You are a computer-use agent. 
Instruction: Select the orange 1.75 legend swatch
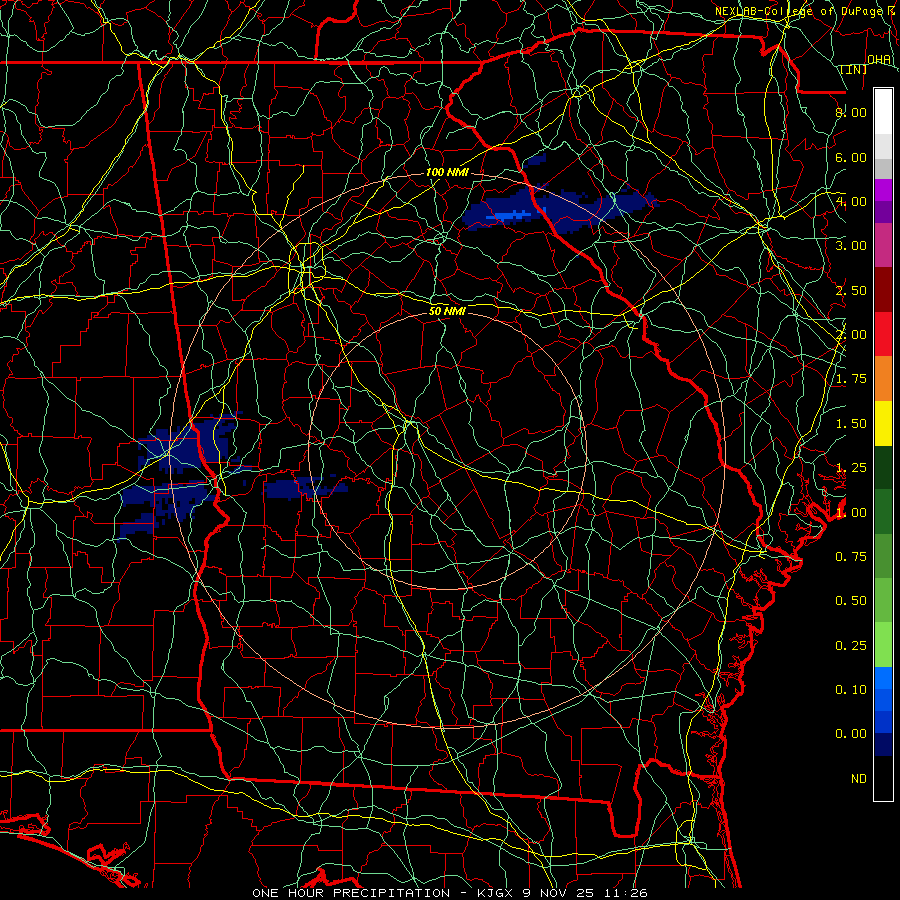[x=883, y=379]
